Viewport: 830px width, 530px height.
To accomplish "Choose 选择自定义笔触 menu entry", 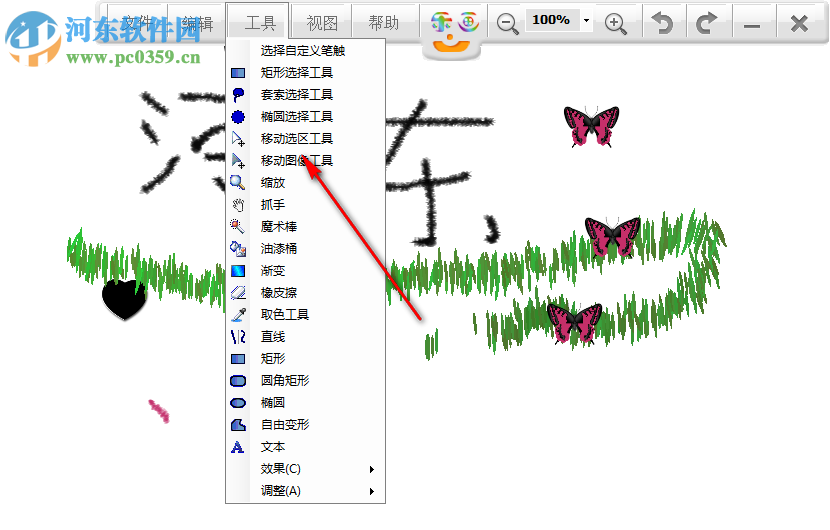I will pos(302,51).
